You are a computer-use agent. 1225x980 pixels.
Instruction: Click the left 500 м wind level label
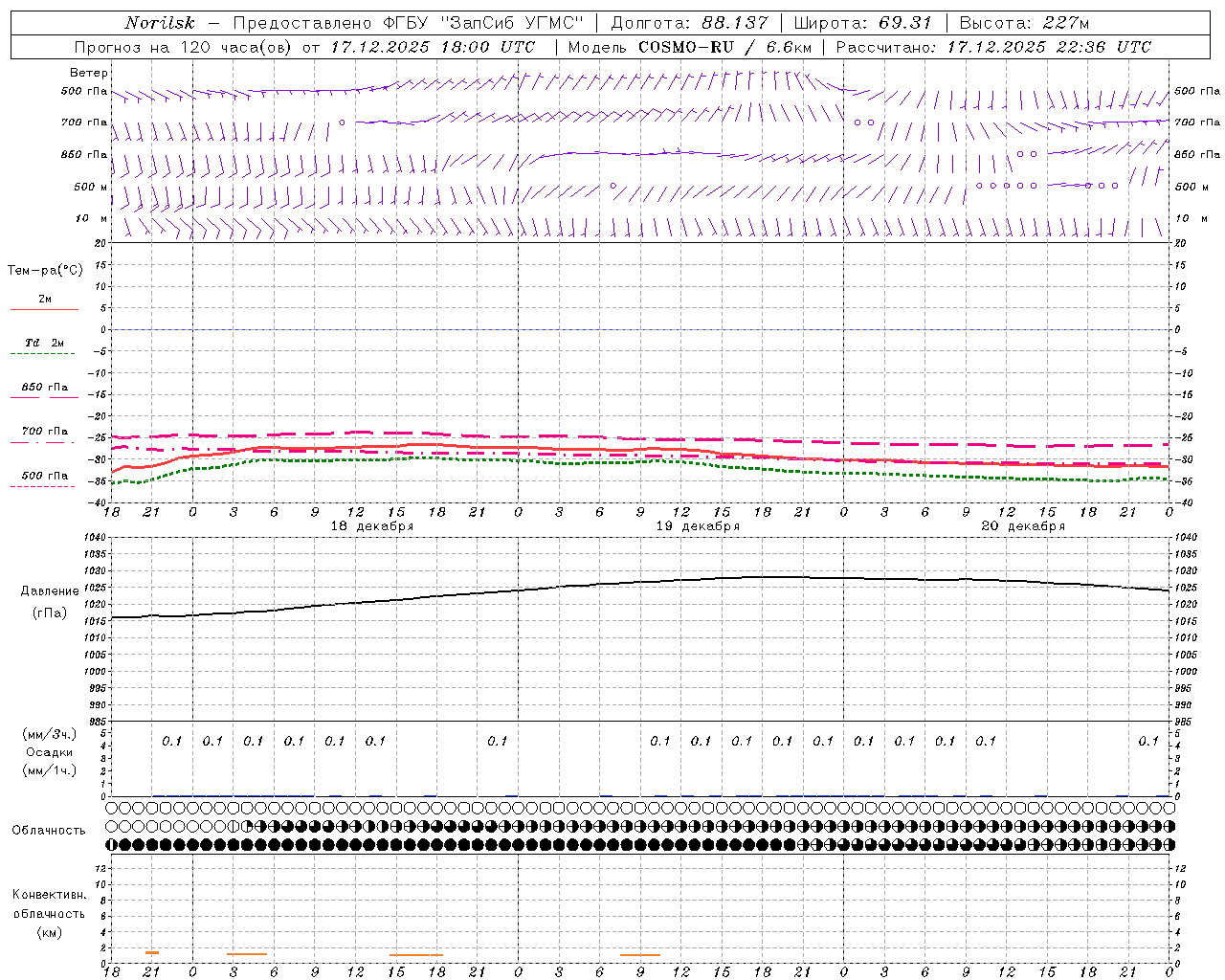click(91, 187)
